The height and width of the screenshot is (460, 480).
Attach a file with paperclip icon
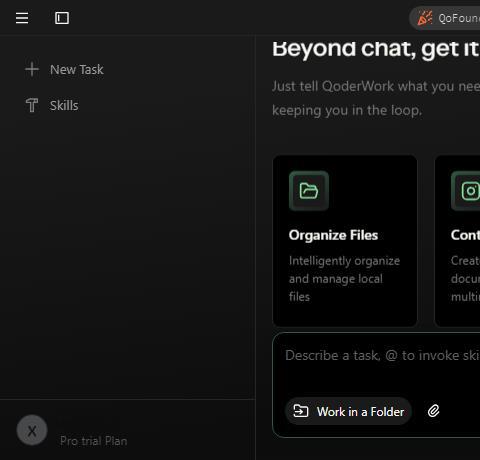[433, 411]
